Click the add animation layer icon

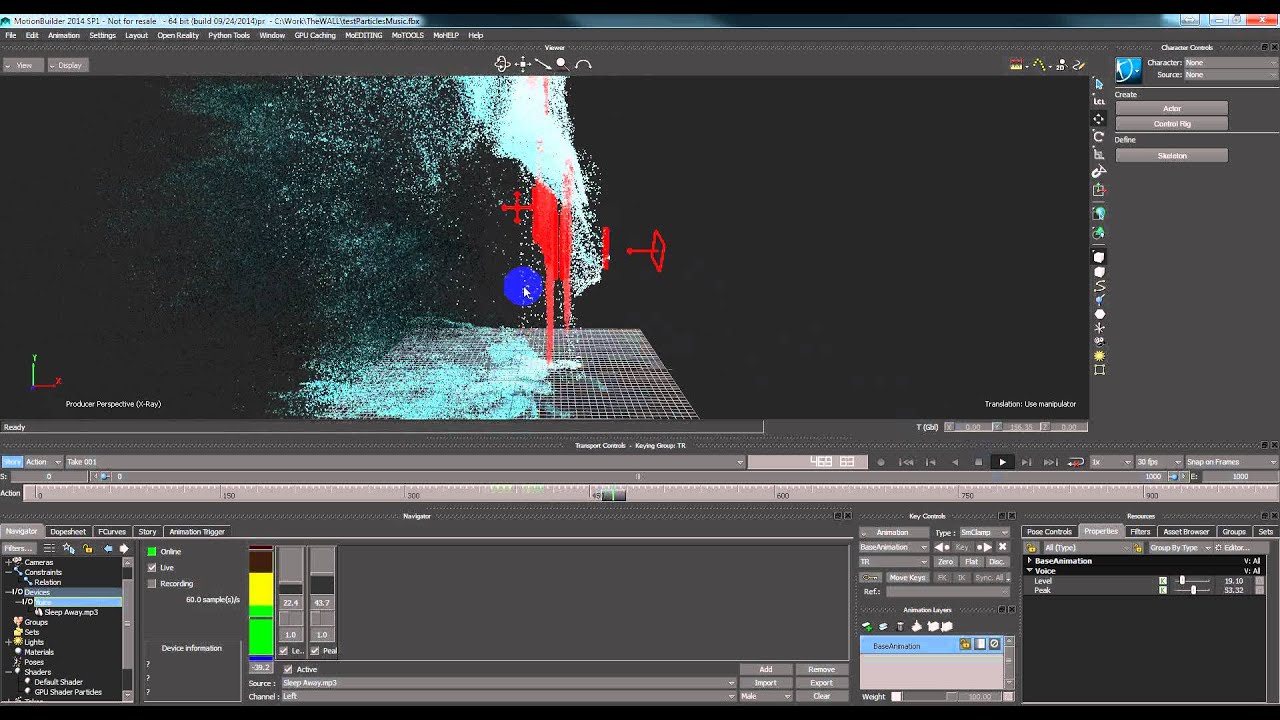(x=867, y=626)
